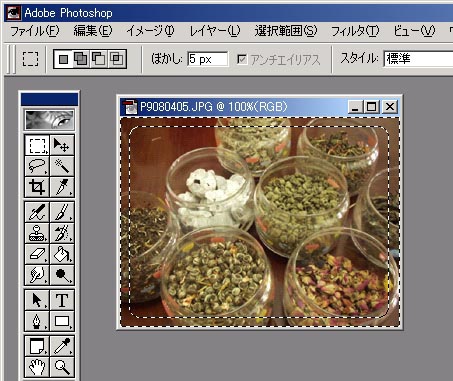Select the Move tool
Screen dimensions: 453x381
(62, 145)
